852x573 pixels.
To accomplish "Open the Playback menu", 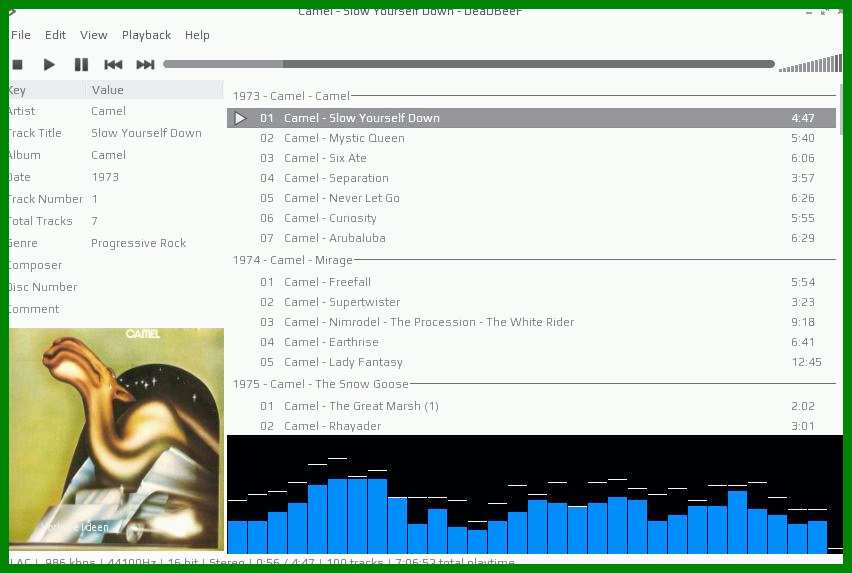I will [x=146, y=35].
